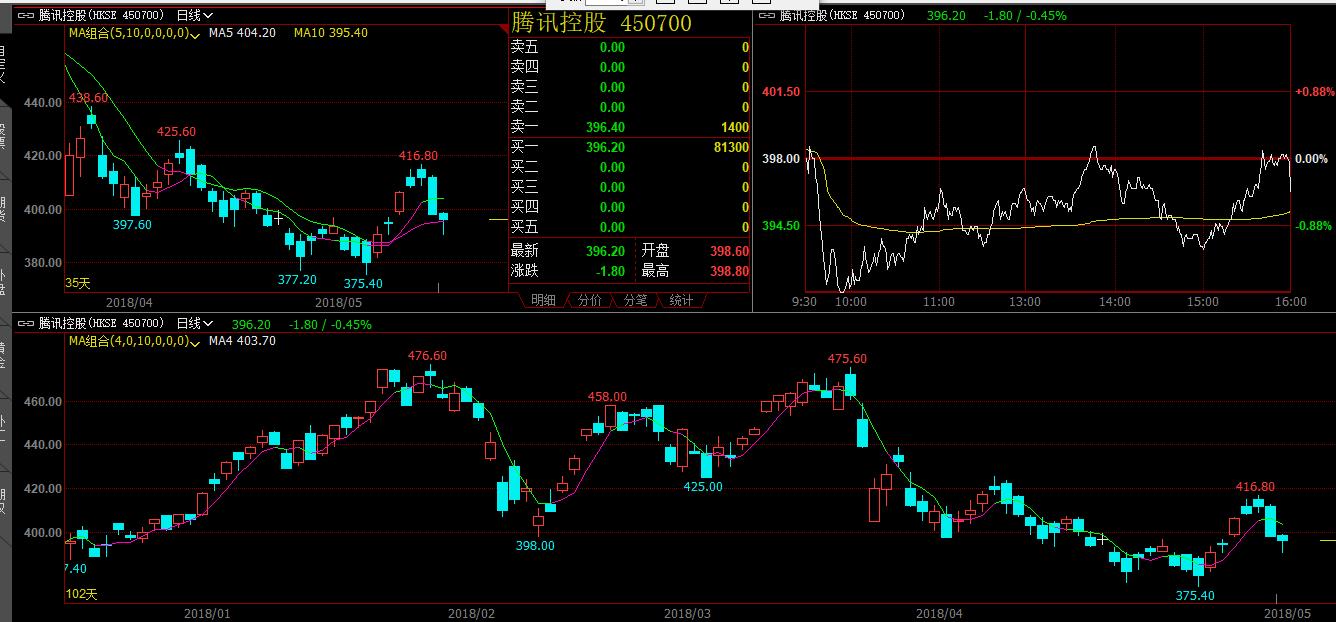This screenshot has width=1336, height=622.
Task: Click the -0.88% axis label in intraday chart
Action: tap(1315, 226)
